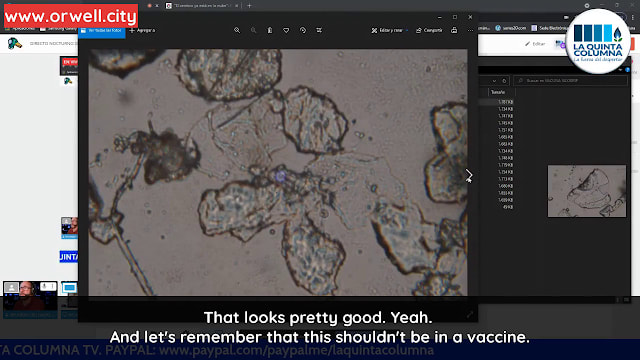Open the crop tool icon
This screenshot has width=640, height=360.
[x=319, y=30]
